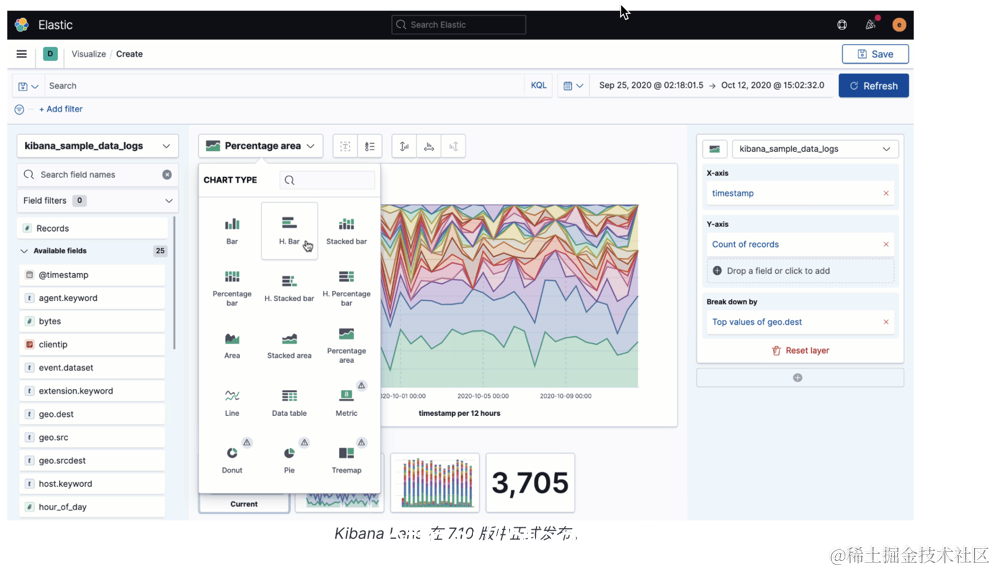Go to Visualize breadcrumb
This screenshot has height=572, width=996.
pos(88,54)
